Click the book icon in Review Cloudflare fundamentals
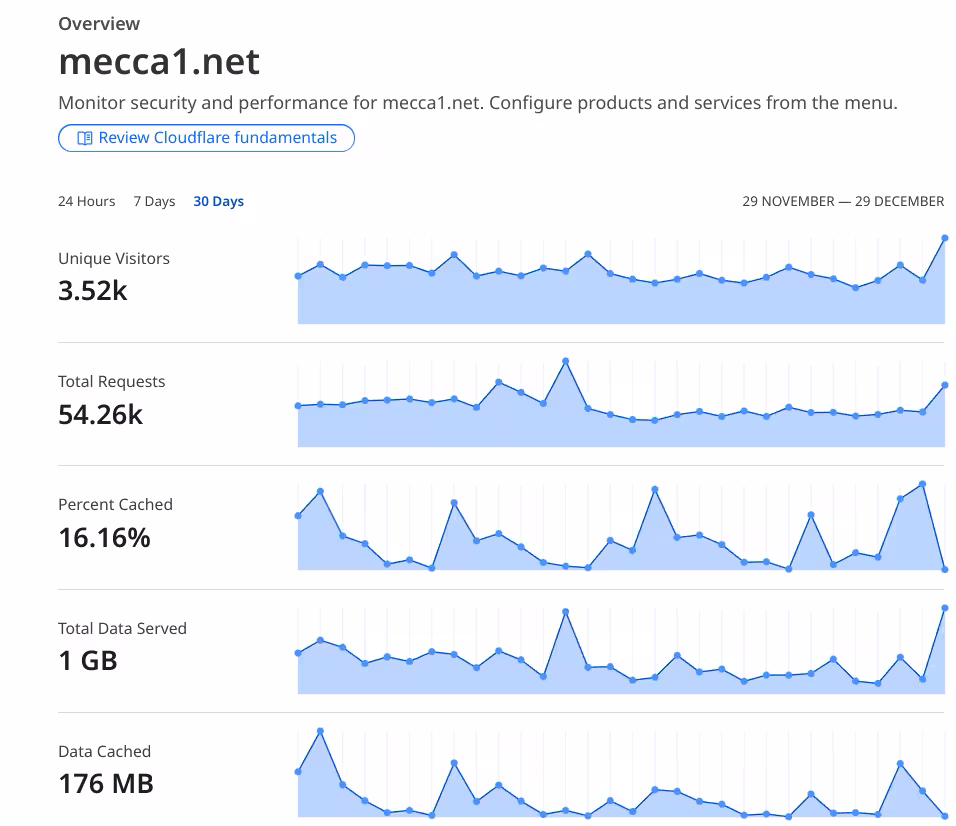The width and height of the screenshot is (956, 826). 85,138
